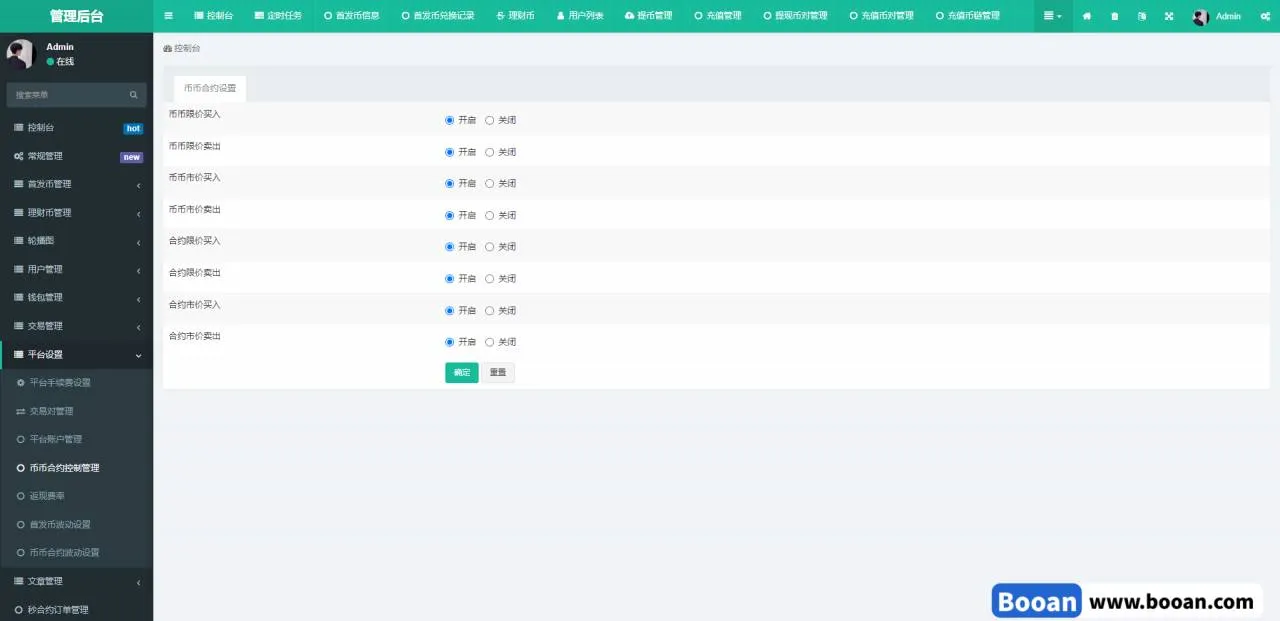The width and height of the screenshot is (1280, 621).
Task: Toggle sidebar with the hamburger icon
Action: pyautogui.click(x=168, y=16)
